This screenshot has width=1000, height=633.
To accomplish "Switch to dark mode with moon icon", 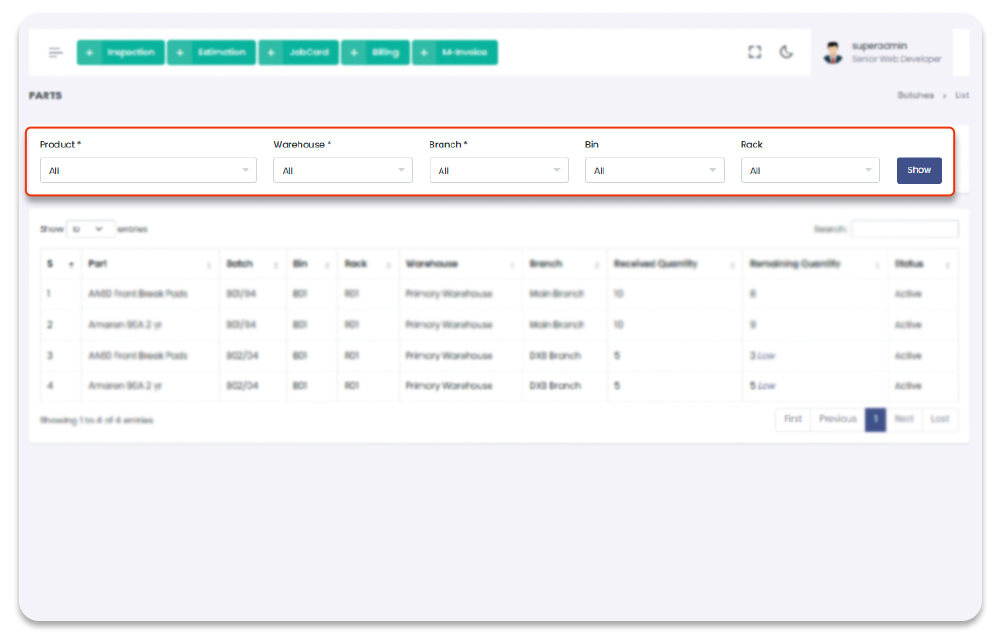I will 786,53.
